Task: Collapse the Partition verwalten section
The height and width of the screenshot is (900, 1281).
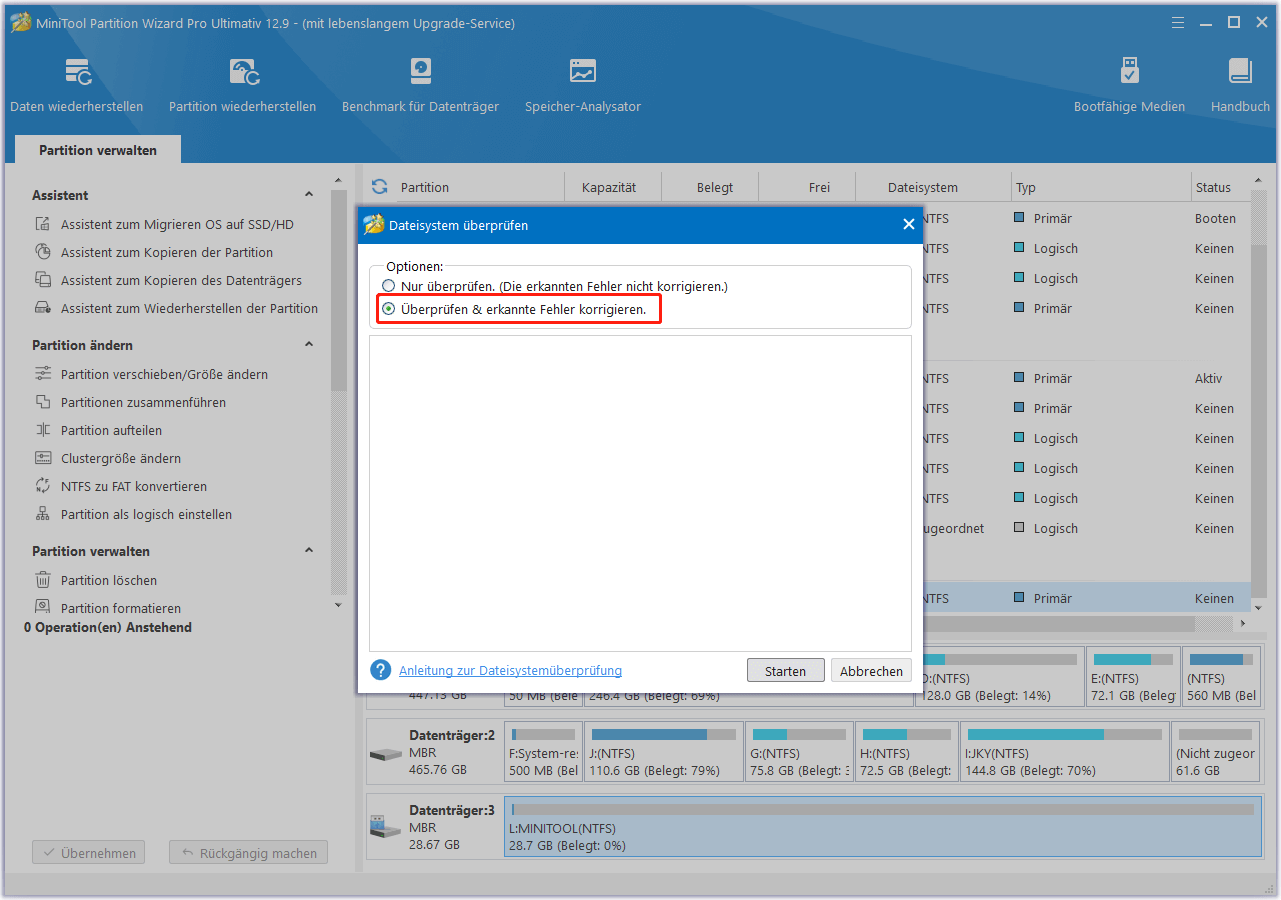Action: tap(309, 551)
